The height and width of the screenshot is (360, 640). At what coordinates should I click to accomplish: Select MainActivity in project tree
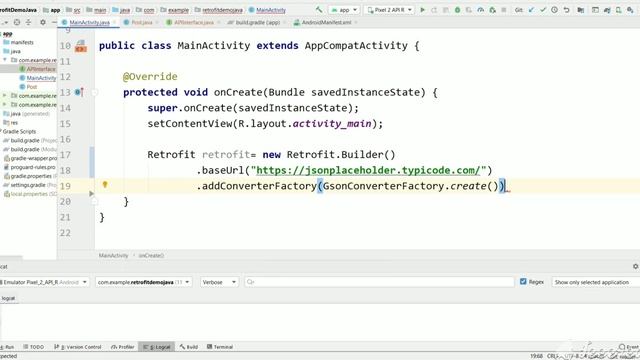tap(41, 78)
